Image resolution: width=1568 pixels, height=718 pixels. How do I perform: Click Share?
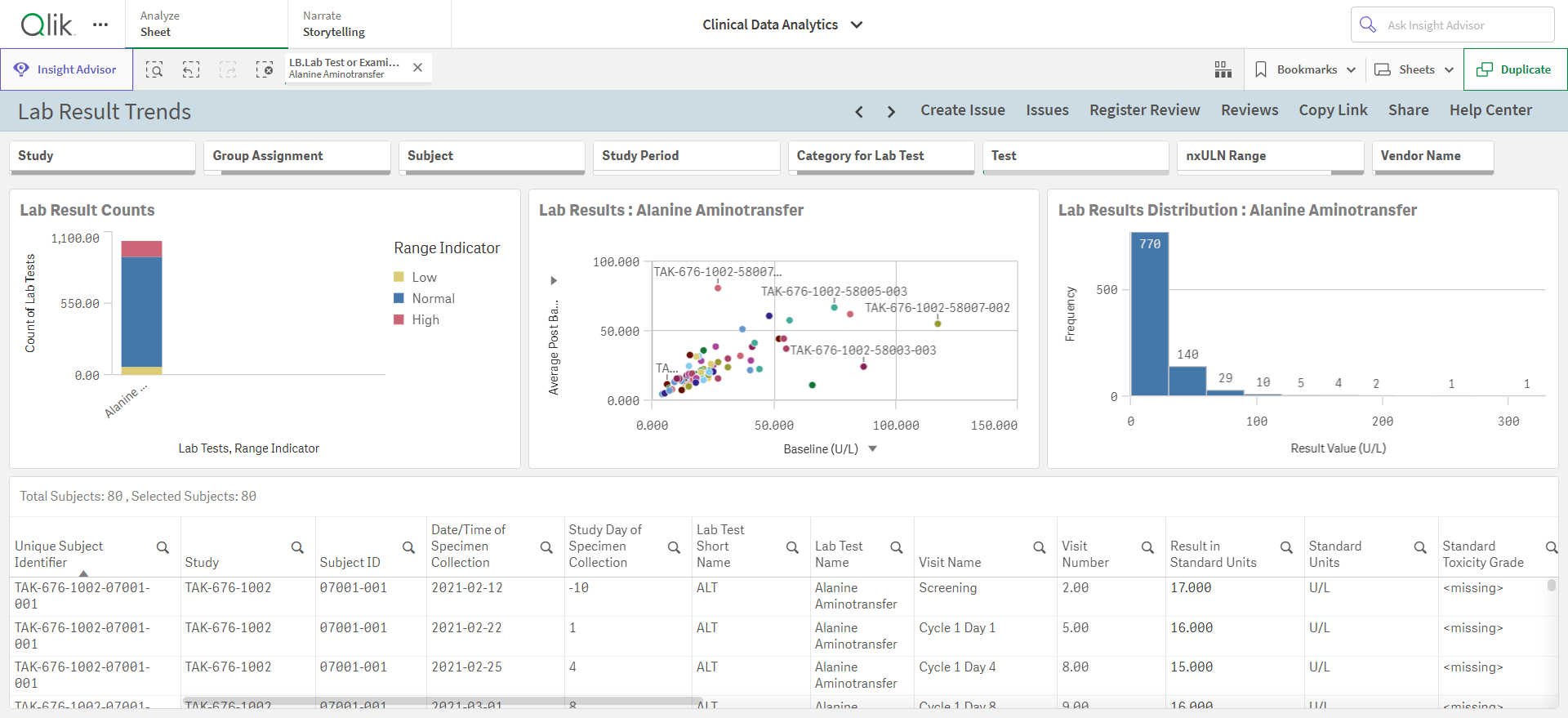[1408, 110]
